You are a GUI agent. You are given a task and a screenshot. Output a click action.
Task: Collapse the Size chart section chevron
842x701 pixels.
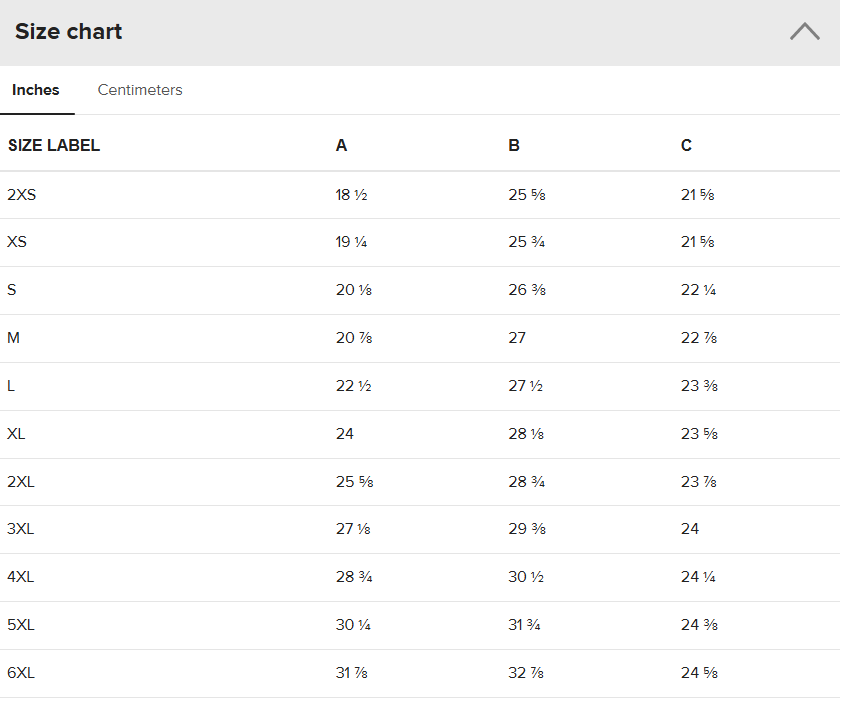coord(804,32)
